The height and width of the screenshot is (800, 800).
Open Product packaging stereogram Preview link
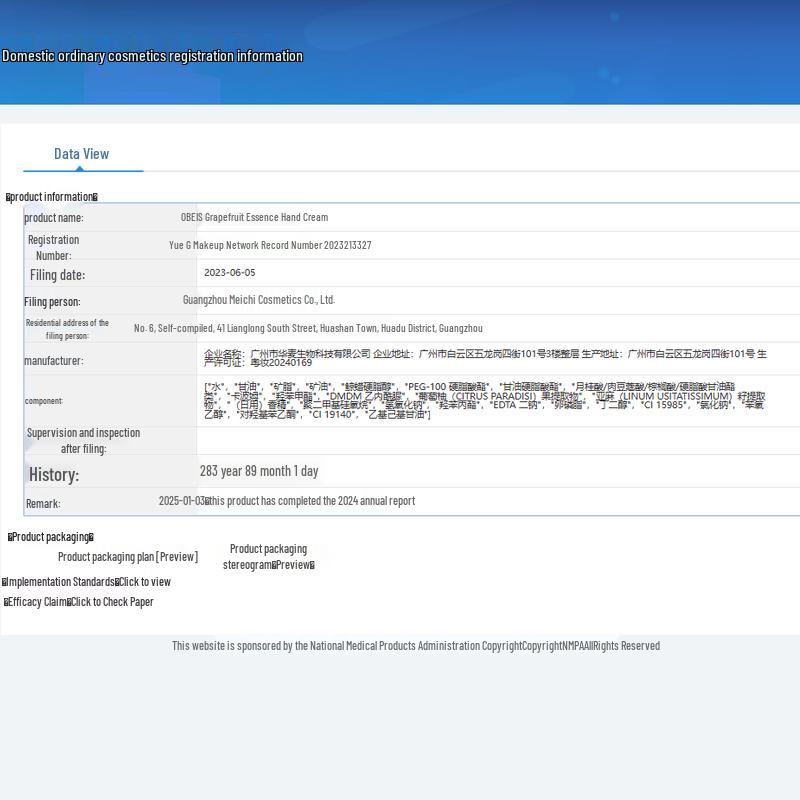(x=268, y=557)
